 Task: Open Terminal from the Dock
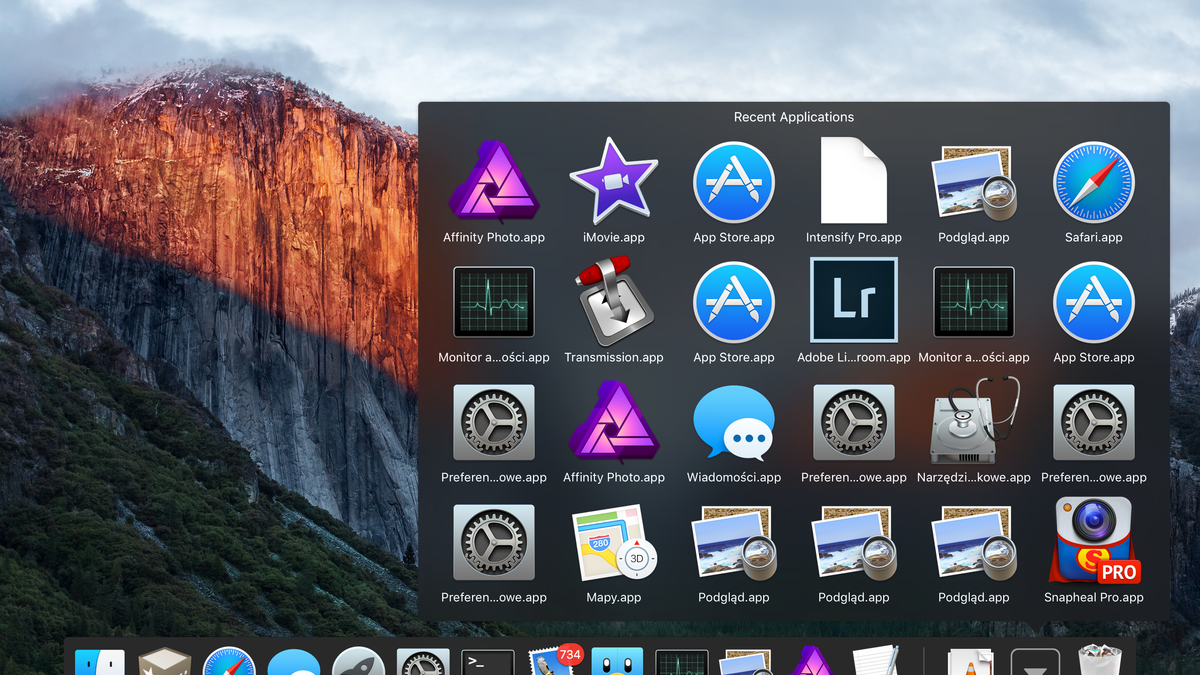488,662
